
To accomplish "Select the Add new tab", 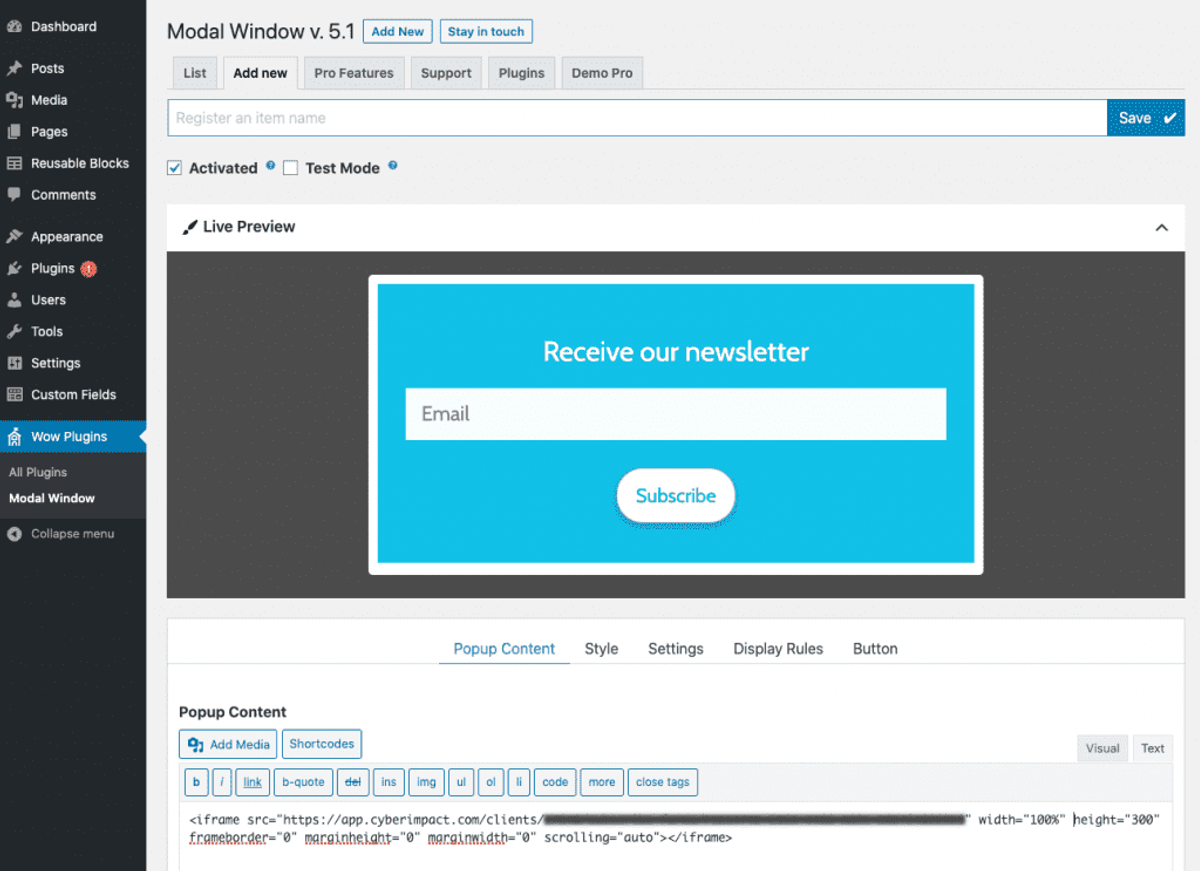I will pos(260,73).
